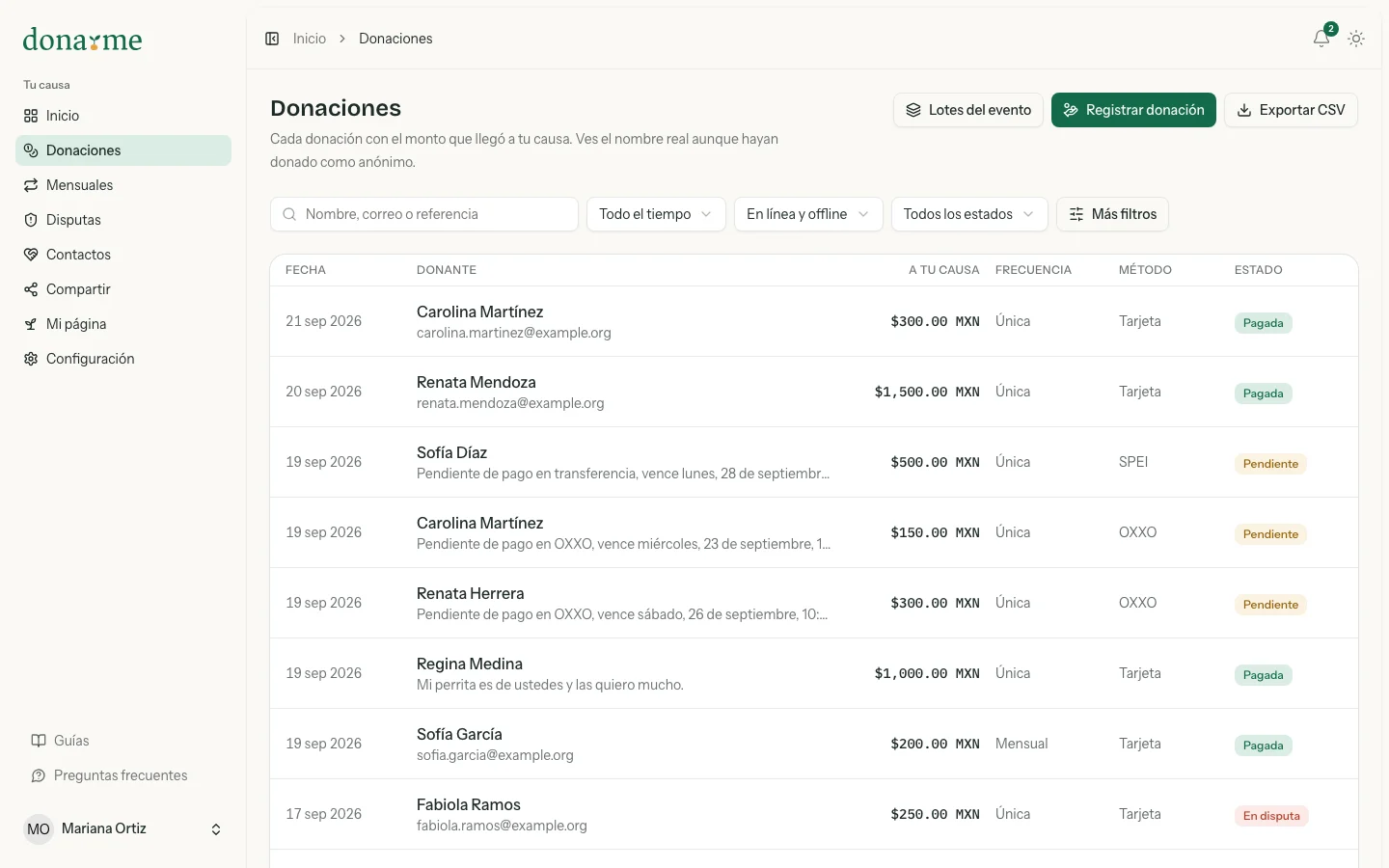Click the Compartir share icon
This screenshot has height=868, width=1389.
pyautogui.click(x=31, y=289)
